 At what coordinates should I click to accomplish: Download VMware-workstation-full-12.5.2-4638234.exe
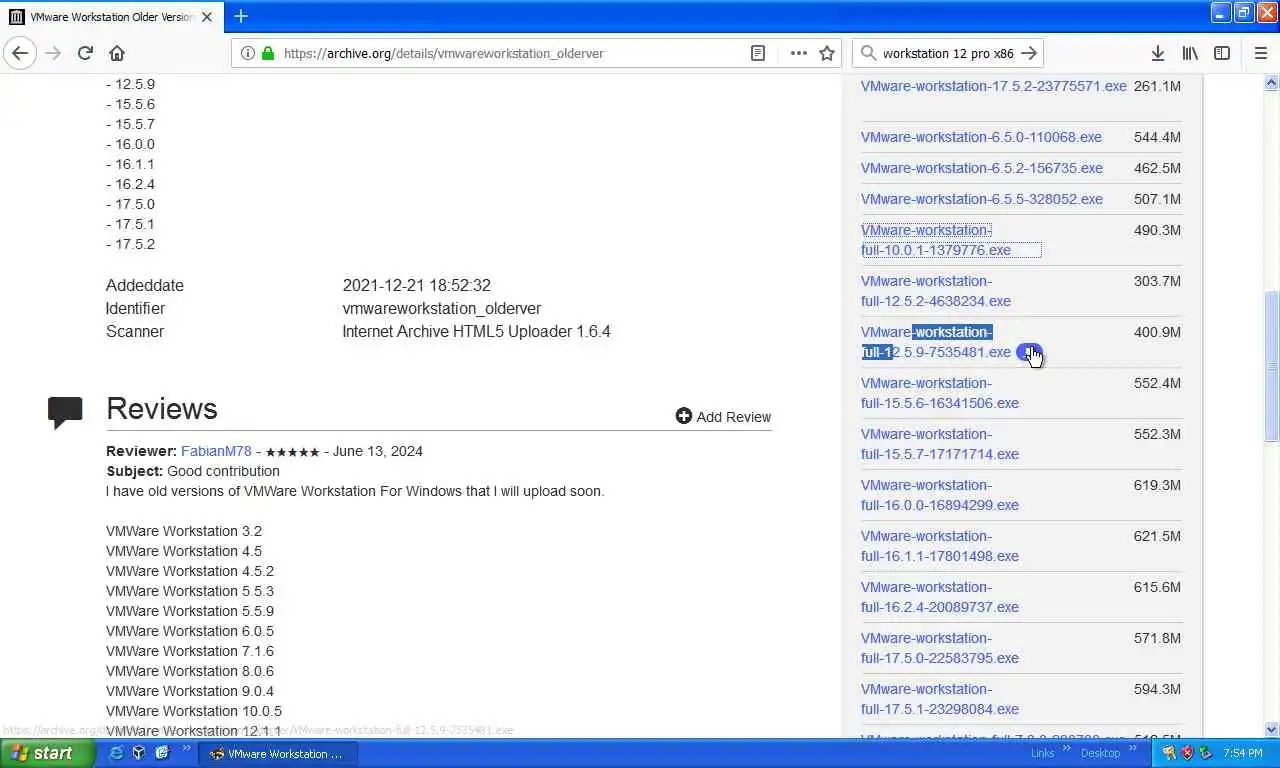[x=936, y=291]
